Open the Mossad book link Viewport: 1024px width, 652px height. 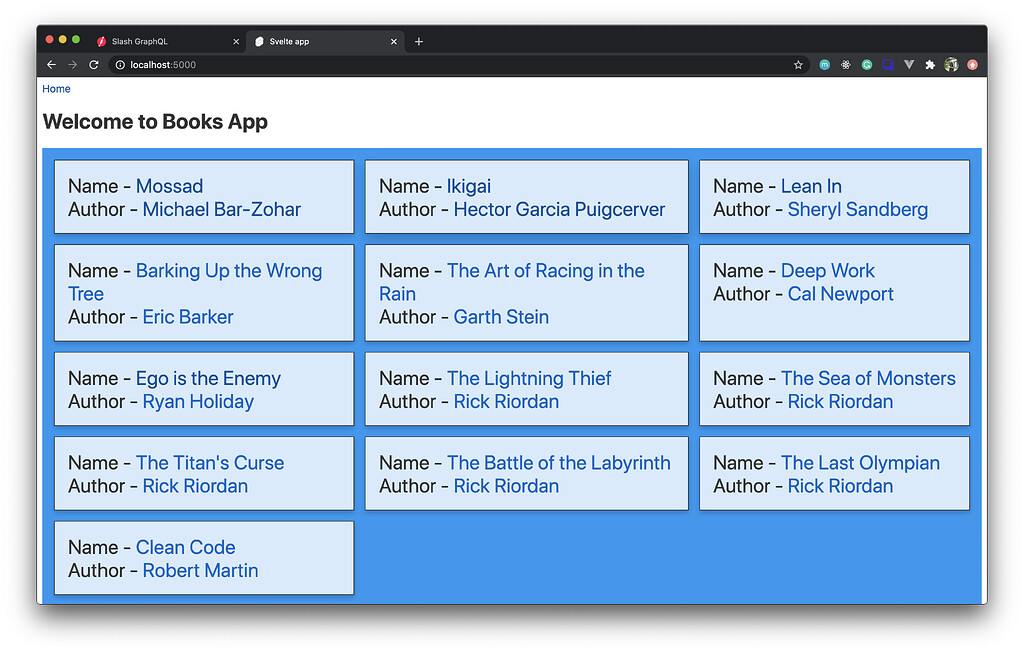click(169, 185)
